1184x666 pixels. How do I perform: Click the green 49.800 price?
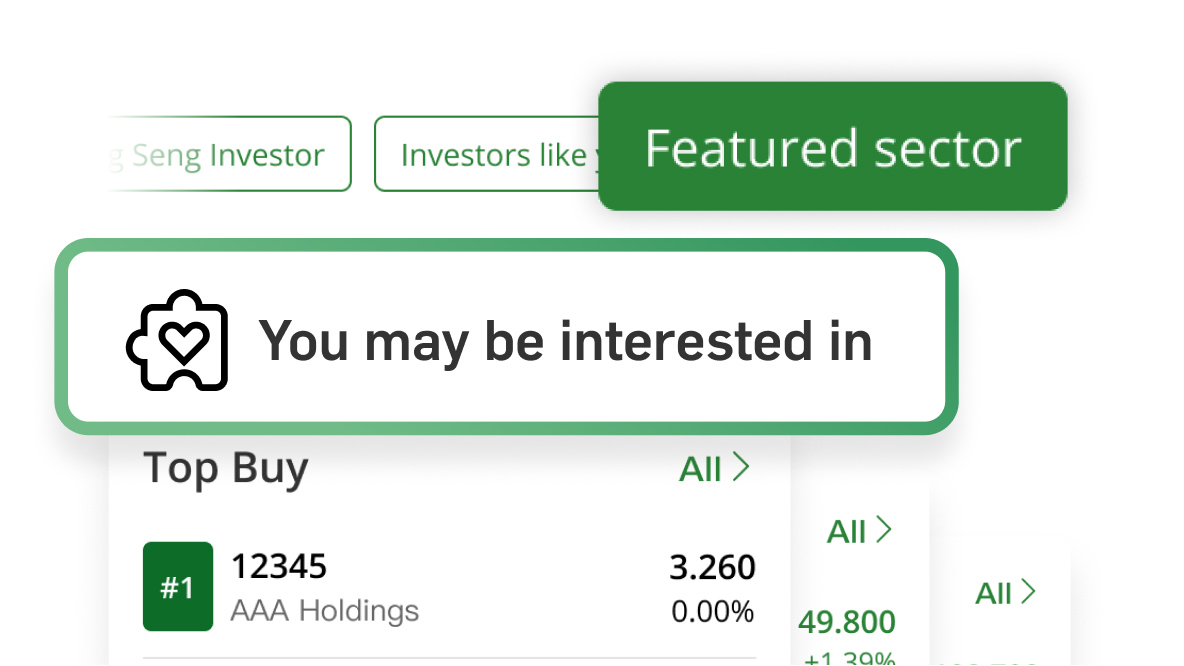click(x=847, y=623)
